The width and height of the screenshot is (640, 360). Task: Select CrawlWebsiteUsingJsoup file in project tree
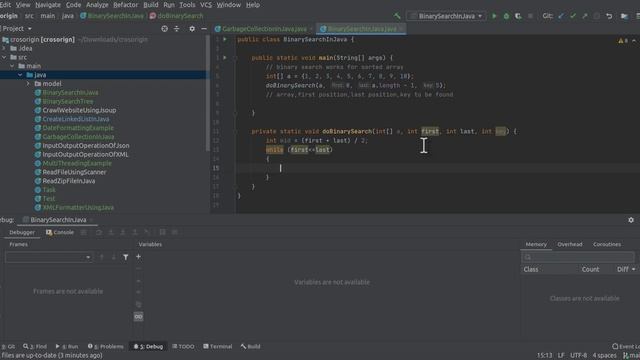pyautogui.click(x=79, y=110)
